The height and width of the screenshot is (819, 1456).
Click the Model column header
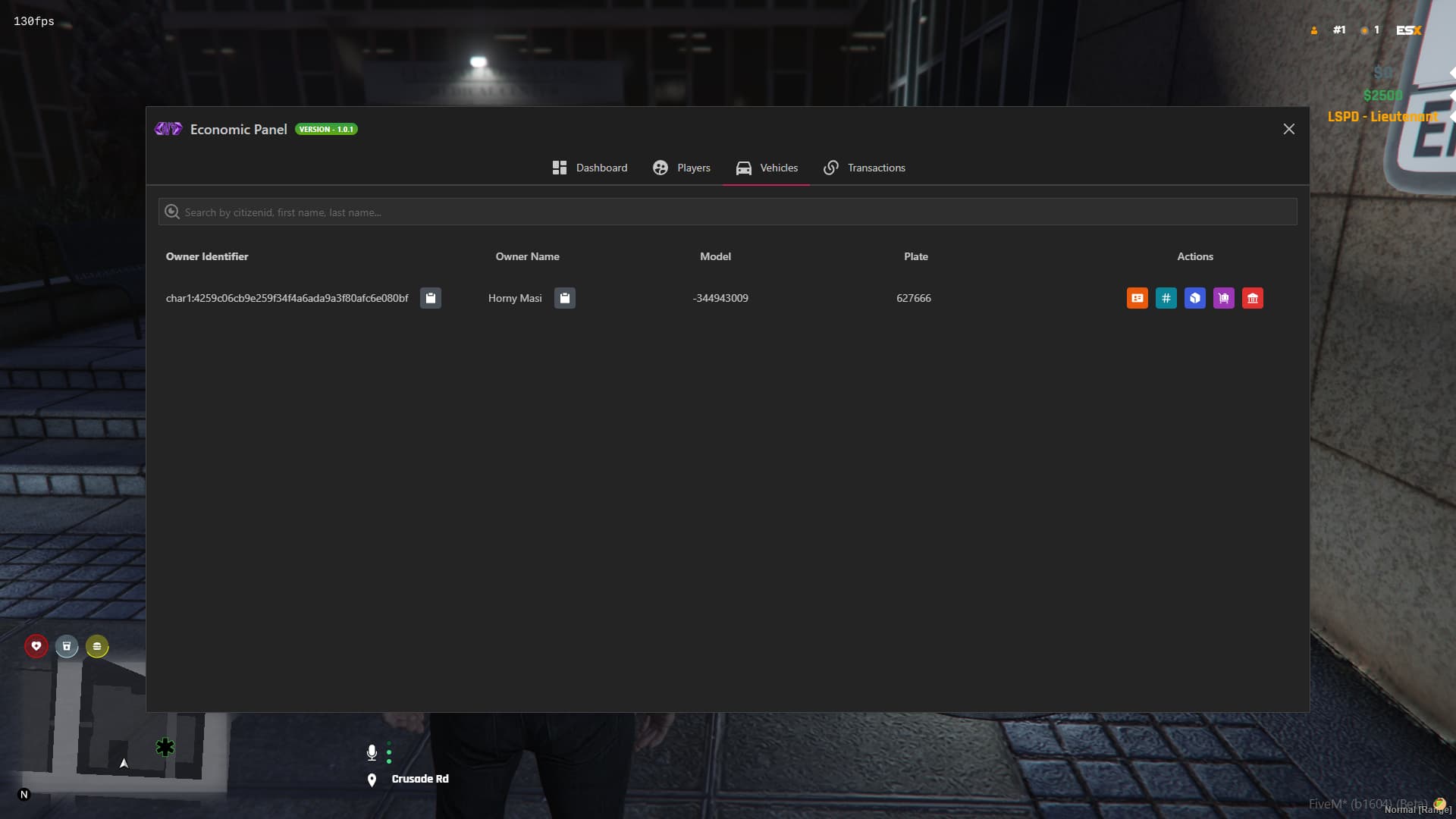pos(715,256)
